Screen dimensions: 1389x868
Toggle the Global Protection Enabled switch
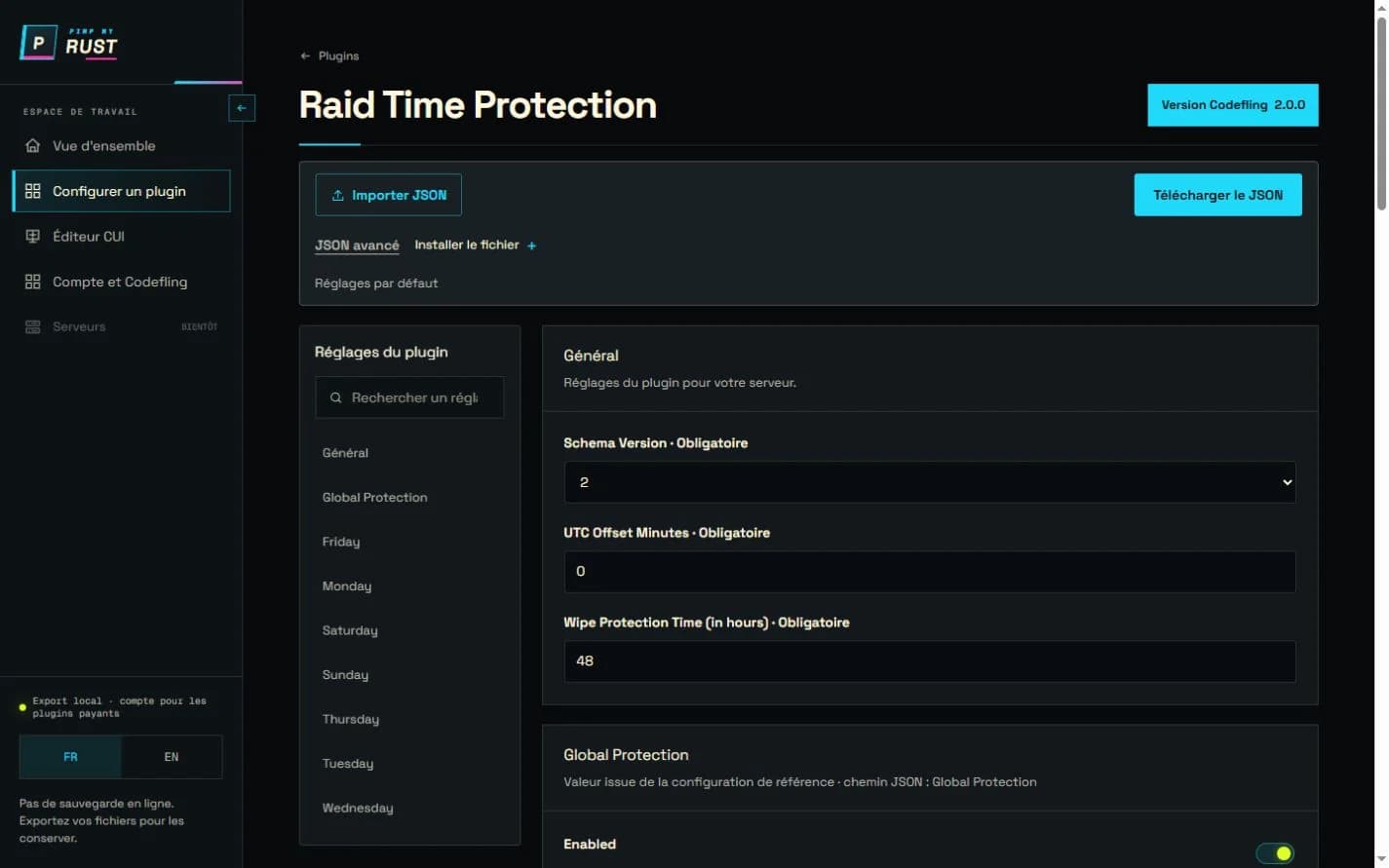[x=1275, y=853]
